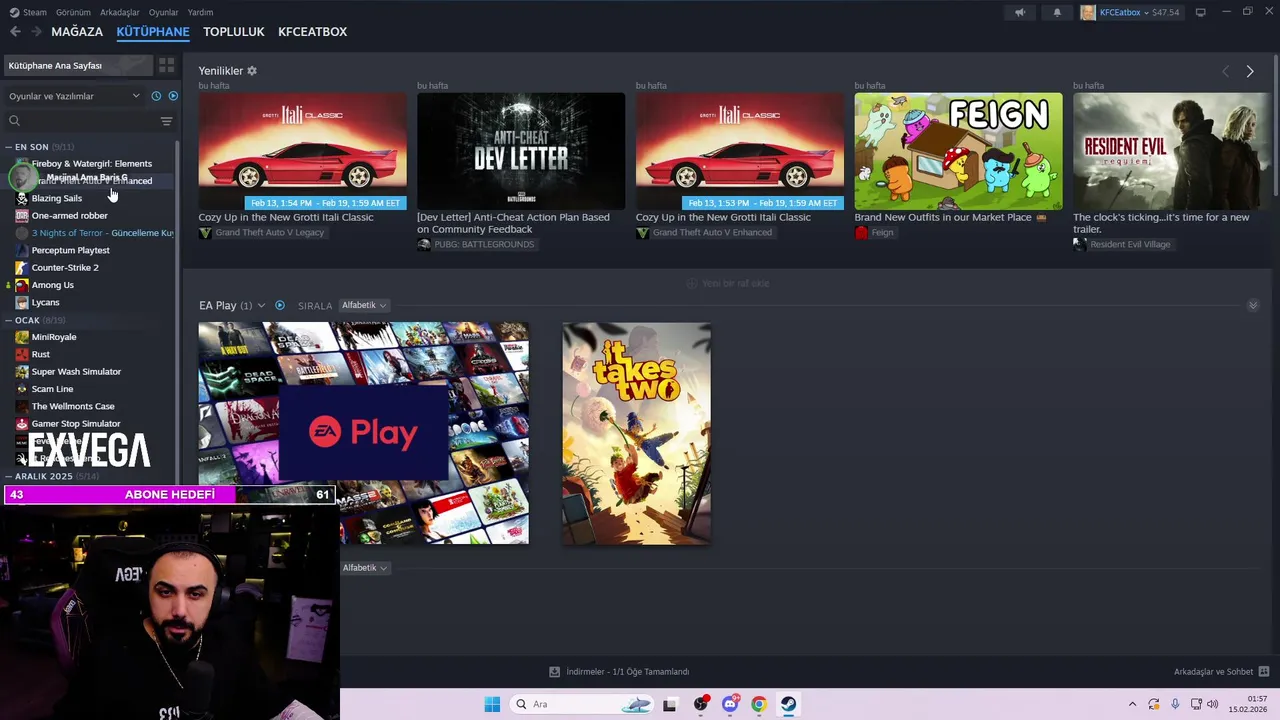1280x720 pixels.
Task: Switch to TOPLULUK tab
Action: coord(234,32)
